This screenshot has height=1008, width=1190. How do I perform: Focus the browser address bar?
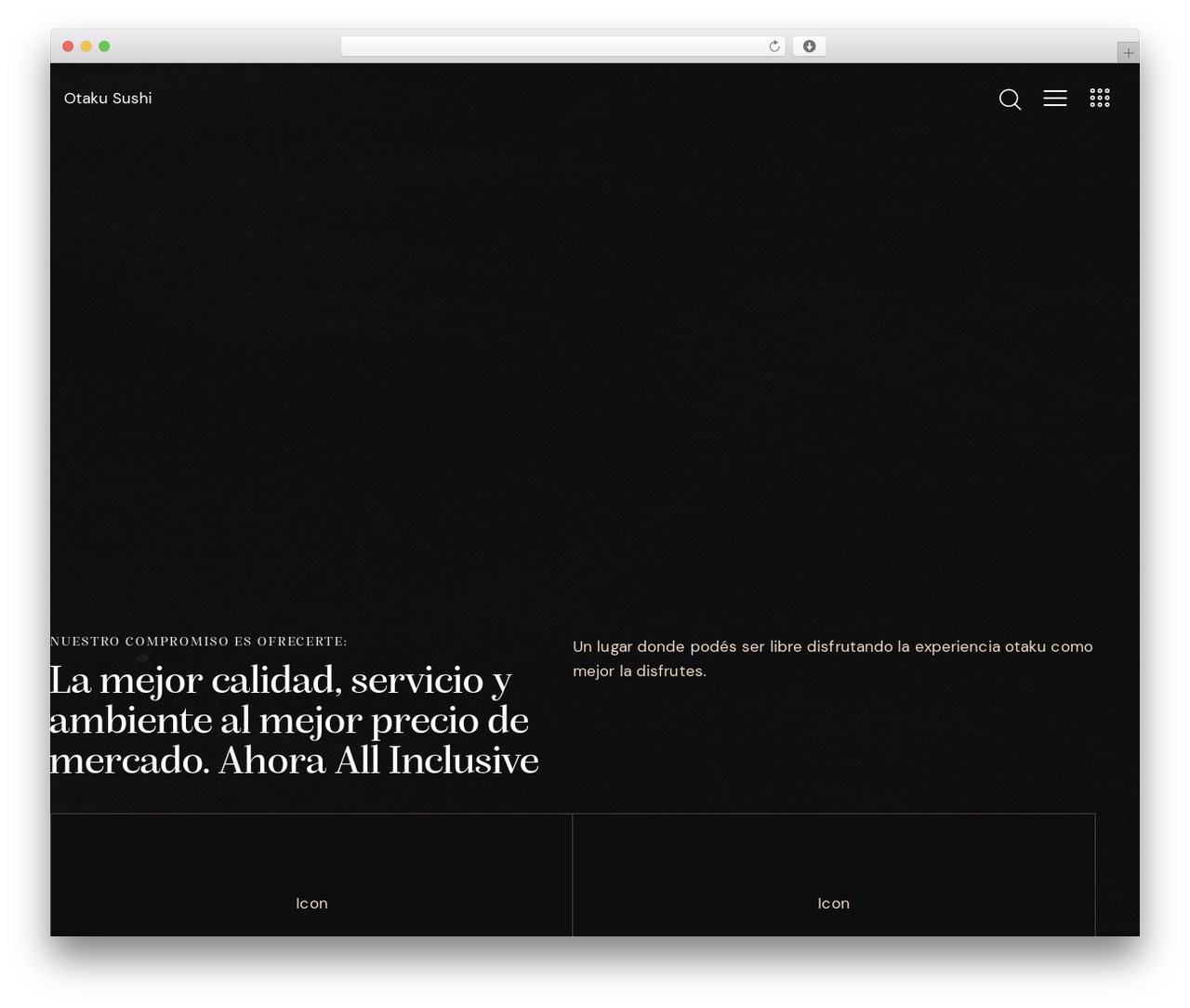(562, 46)
